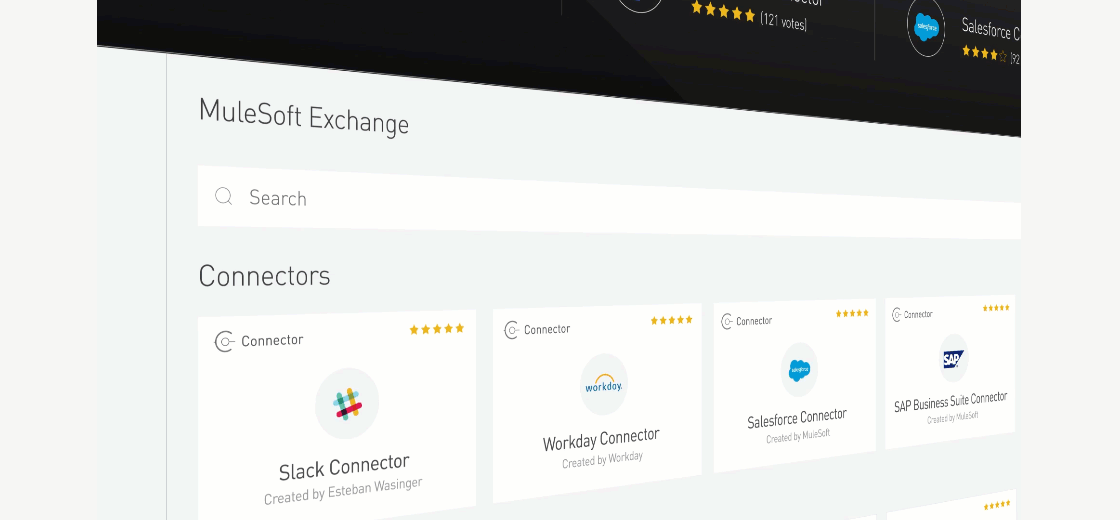The height and width of the screenshot is (520, 1120).
Task: Click the Salesforce cloud logo in Connectors
Action: 799,370
